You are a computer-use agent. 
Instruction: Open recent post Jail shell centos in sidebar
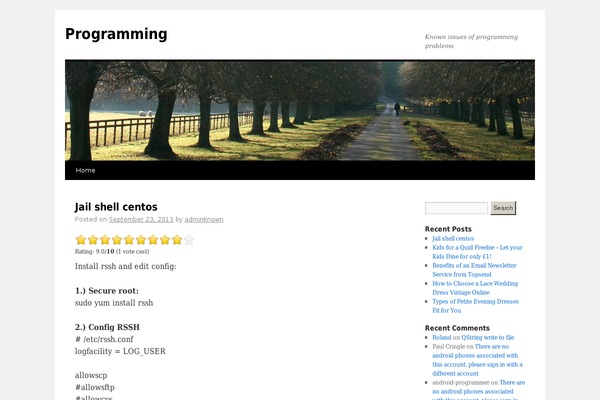click(453, 238)
